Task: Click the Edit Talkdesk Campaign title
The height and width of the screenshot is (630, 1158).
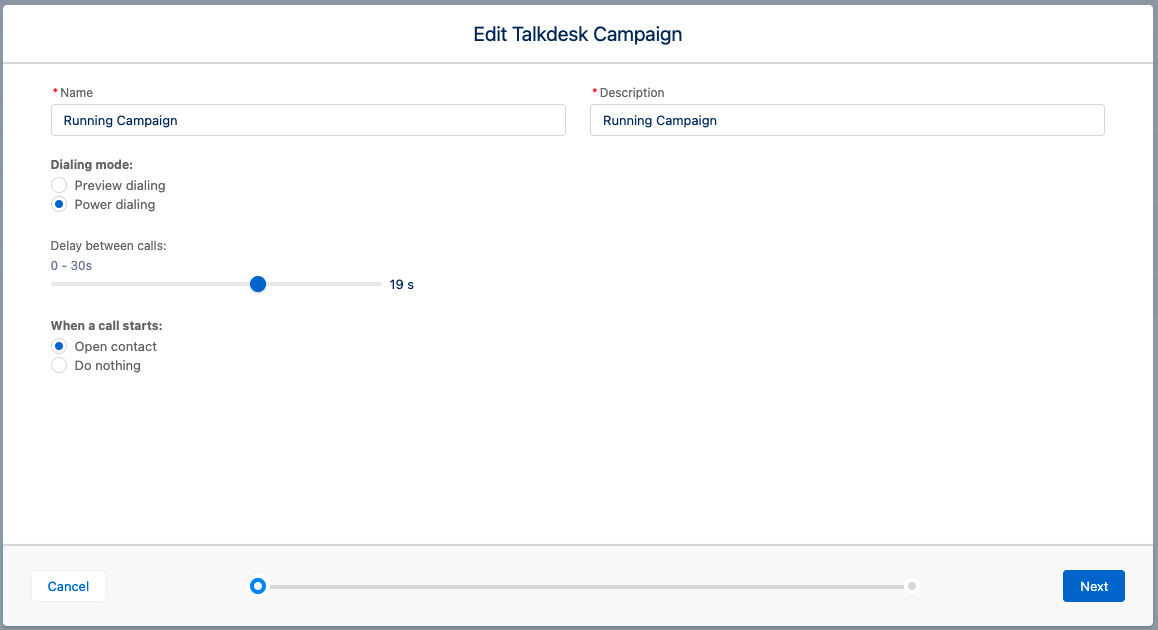Action: [x=577, y=34]
